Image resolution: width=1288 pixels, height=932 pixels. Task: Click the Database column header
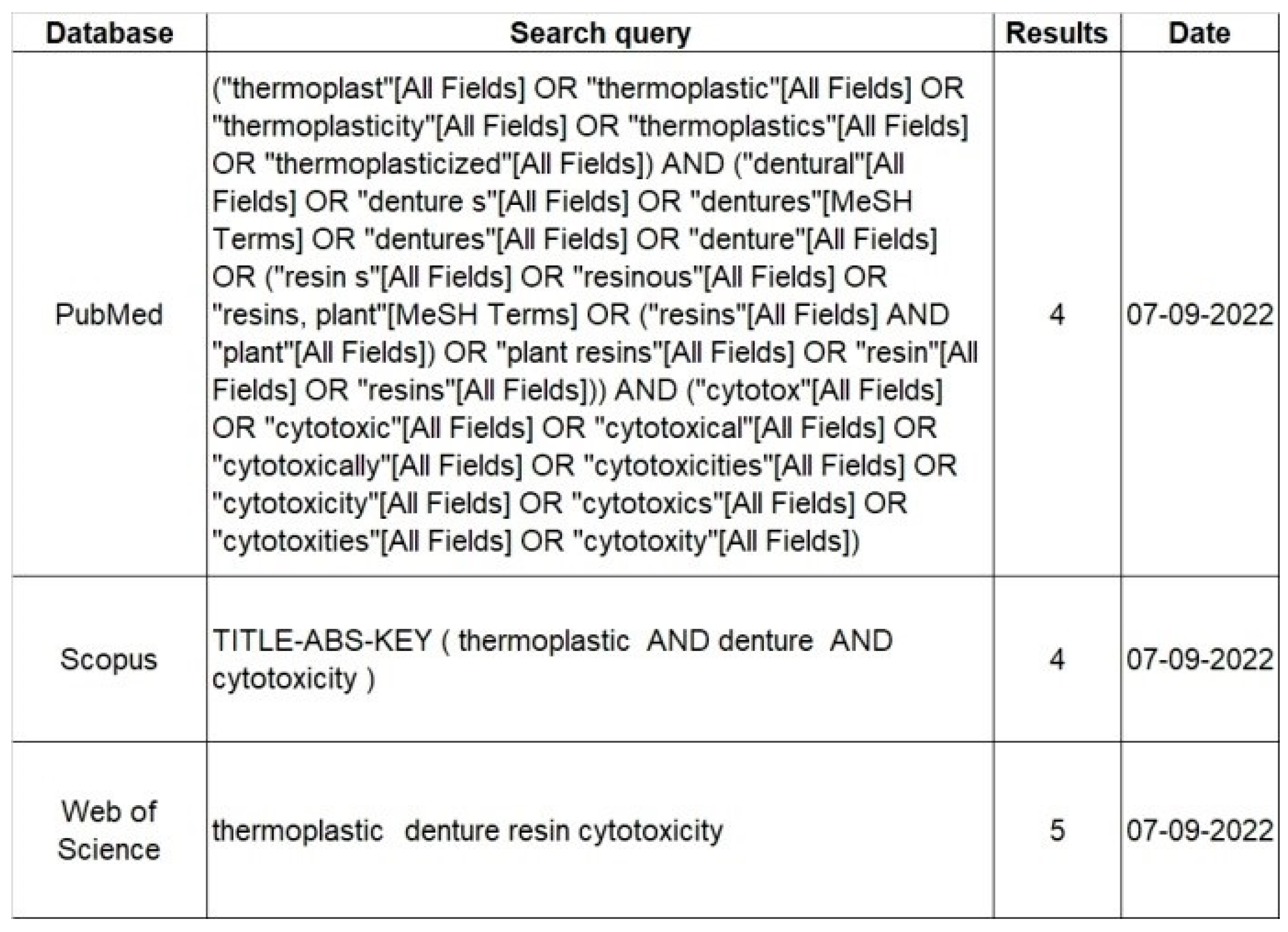tap(109, 33)
